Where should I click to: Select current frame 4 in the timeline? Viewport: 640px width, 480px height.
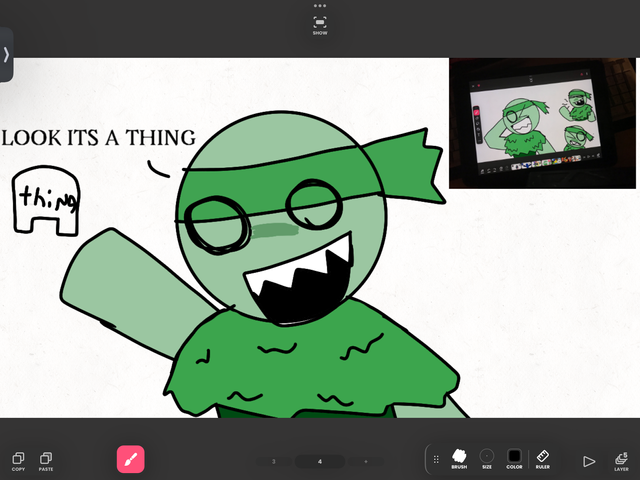[320, 461]
